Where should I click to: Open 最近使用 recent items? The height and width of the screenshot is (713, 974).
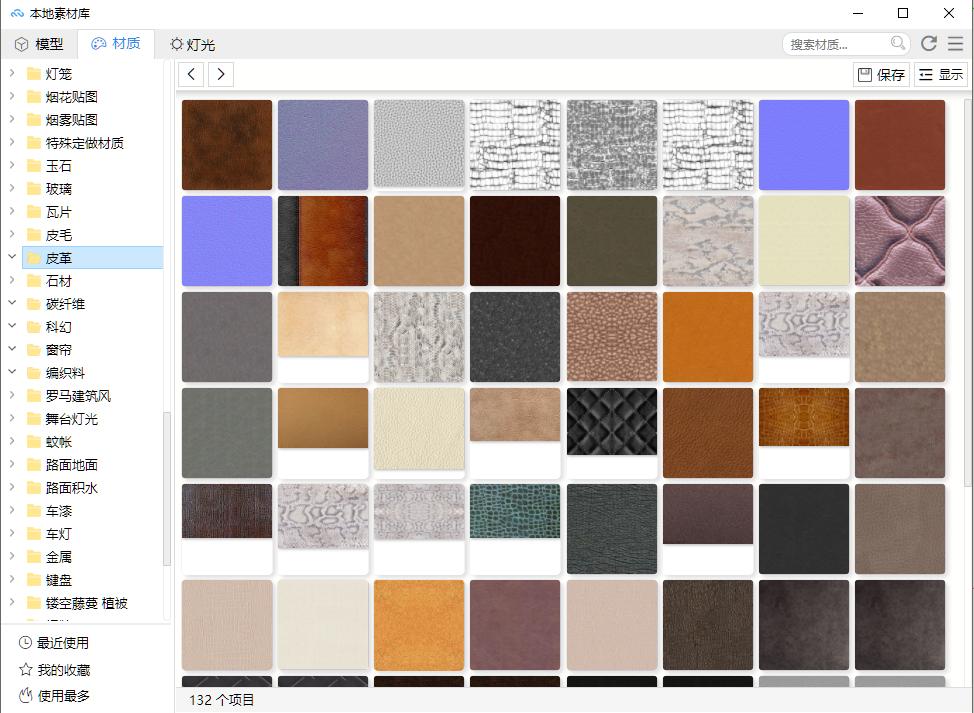tap(63, 643)
